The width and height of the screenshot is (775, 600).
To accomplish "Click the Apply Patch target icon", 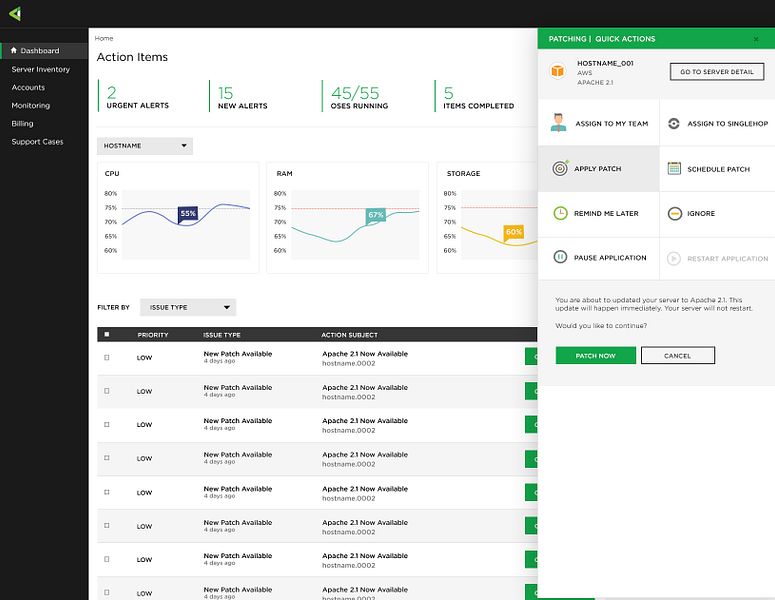I will click(560, 168).
